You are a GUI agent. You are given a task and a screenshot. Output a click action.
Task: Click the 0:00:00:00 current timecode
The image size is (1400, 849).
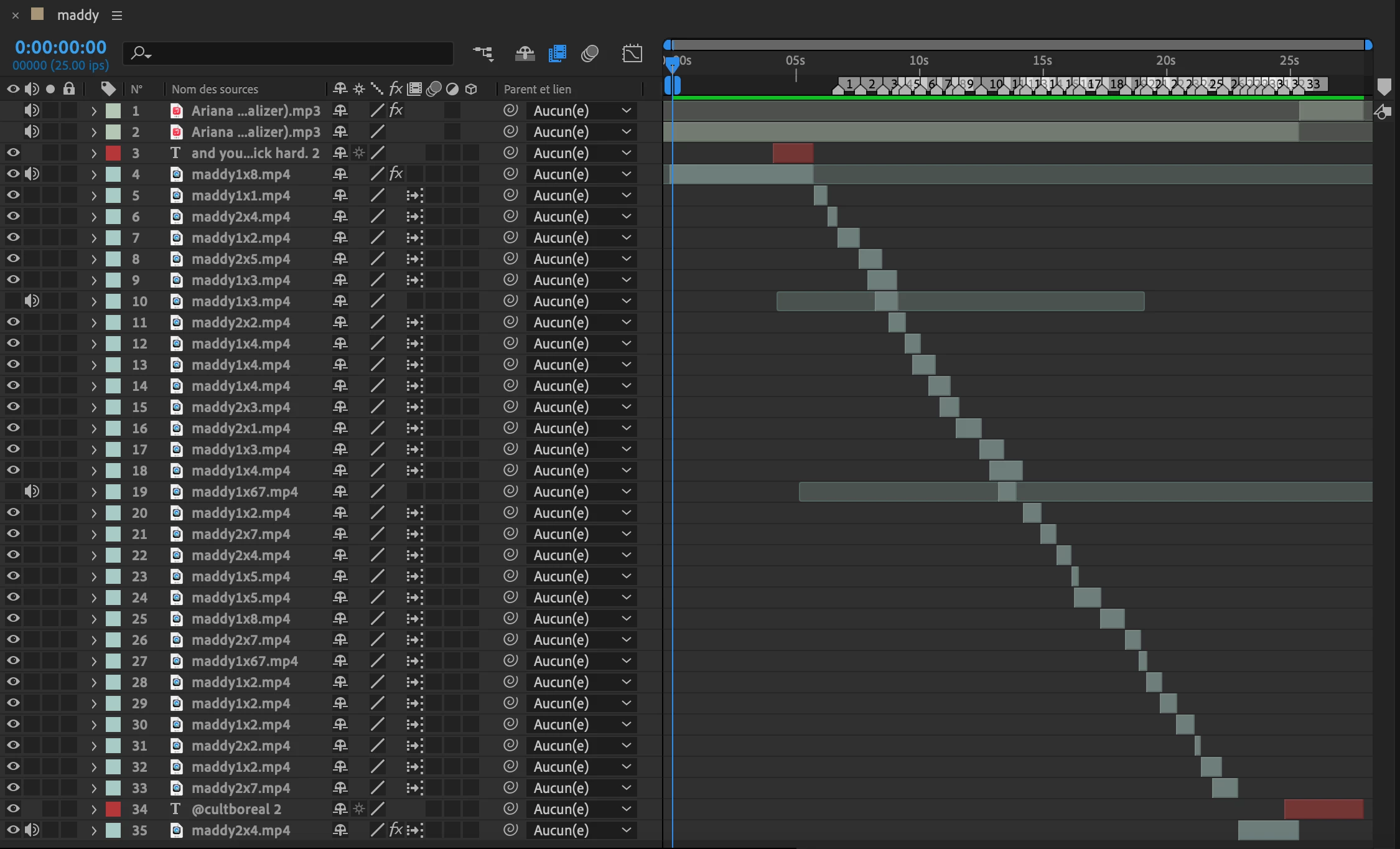(61, 47)
